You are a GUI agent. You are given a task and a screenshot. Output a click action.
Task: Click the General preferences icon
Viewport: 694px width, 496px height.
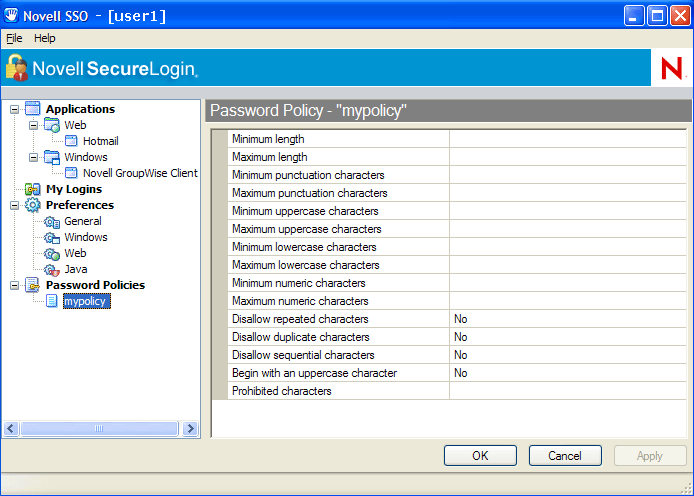coord(52,221)
